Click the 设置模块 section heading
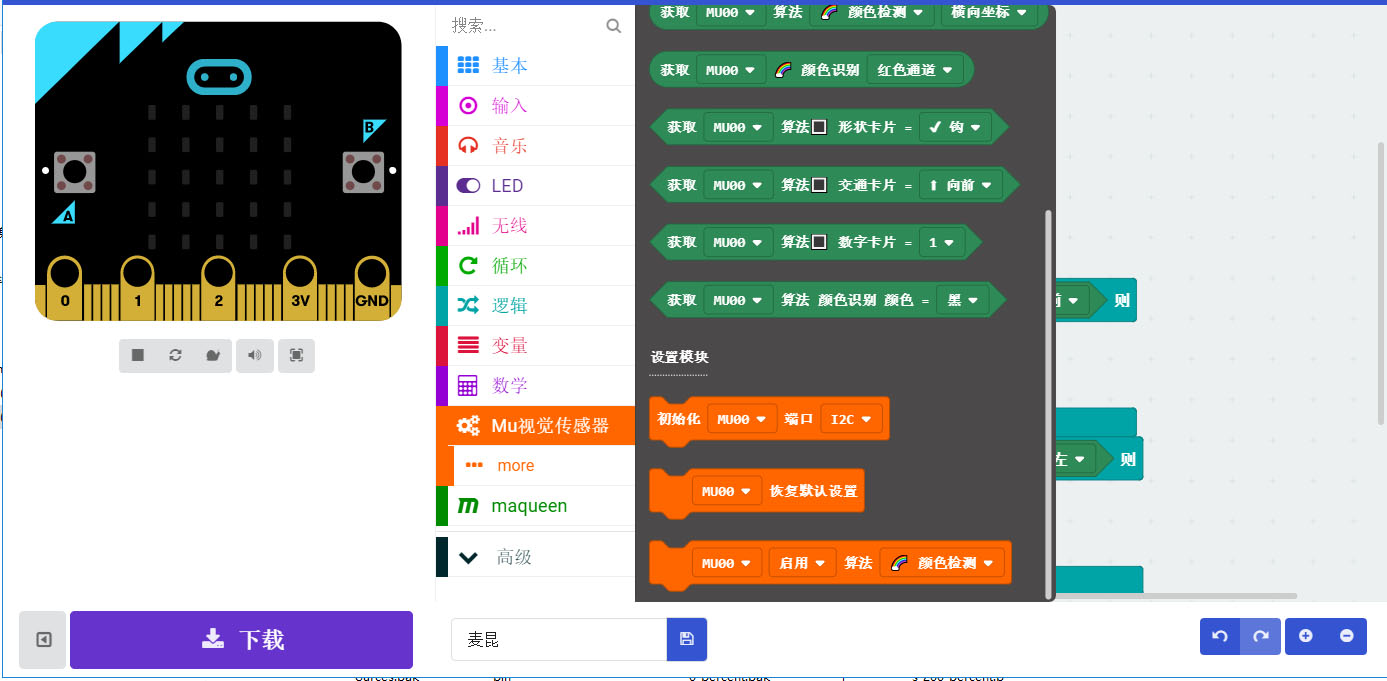This screenshot has width=1387, height=681. click(x=680, y=357)
